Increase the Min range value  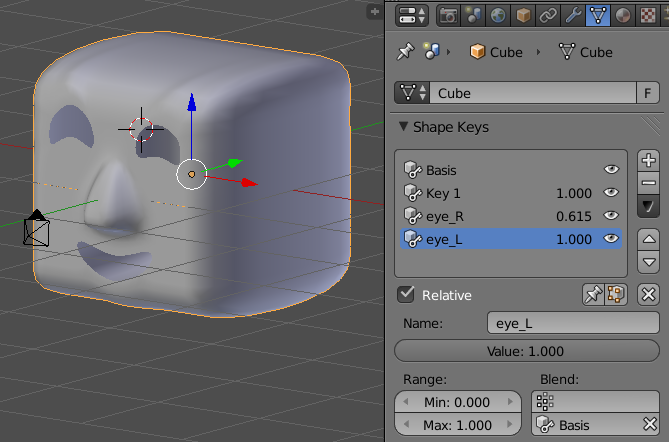pos(510,401)
